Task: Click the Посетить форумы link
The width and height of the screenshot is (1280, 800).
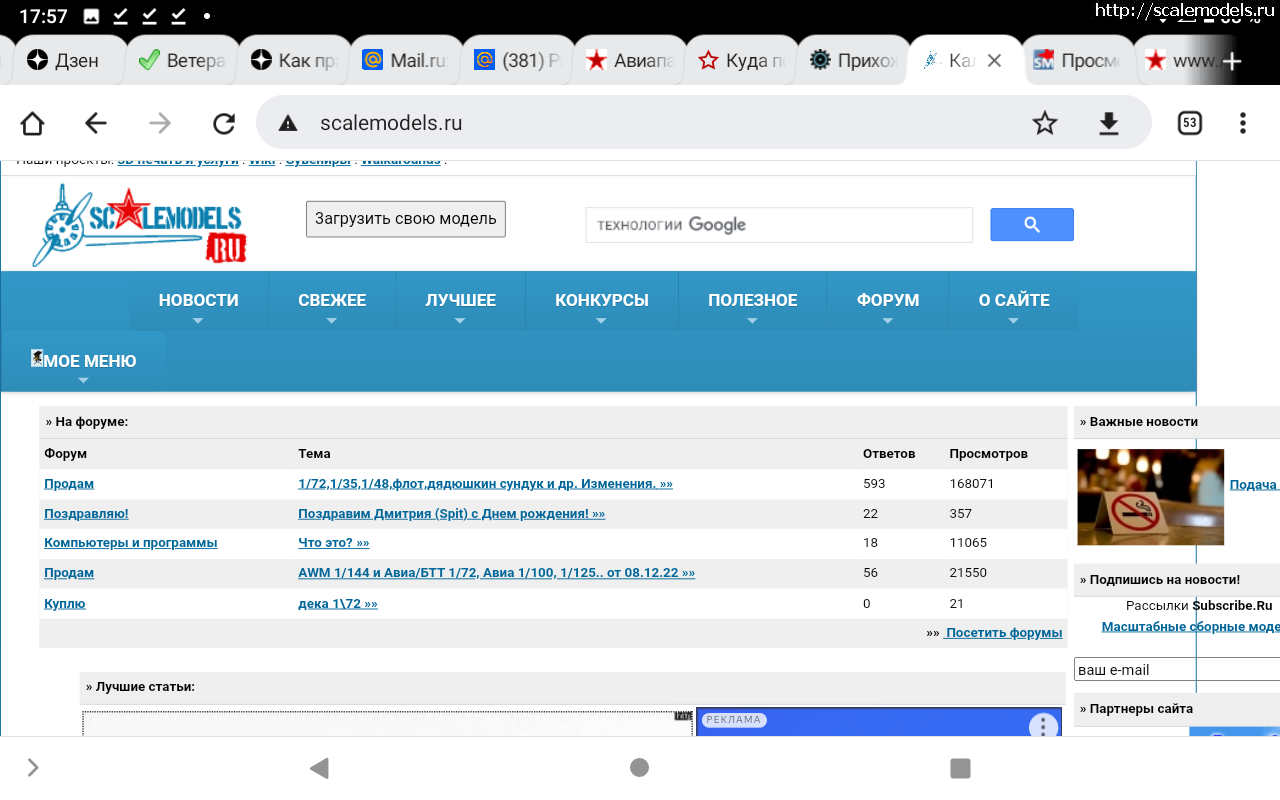Action: click(x=1003, y=633)
